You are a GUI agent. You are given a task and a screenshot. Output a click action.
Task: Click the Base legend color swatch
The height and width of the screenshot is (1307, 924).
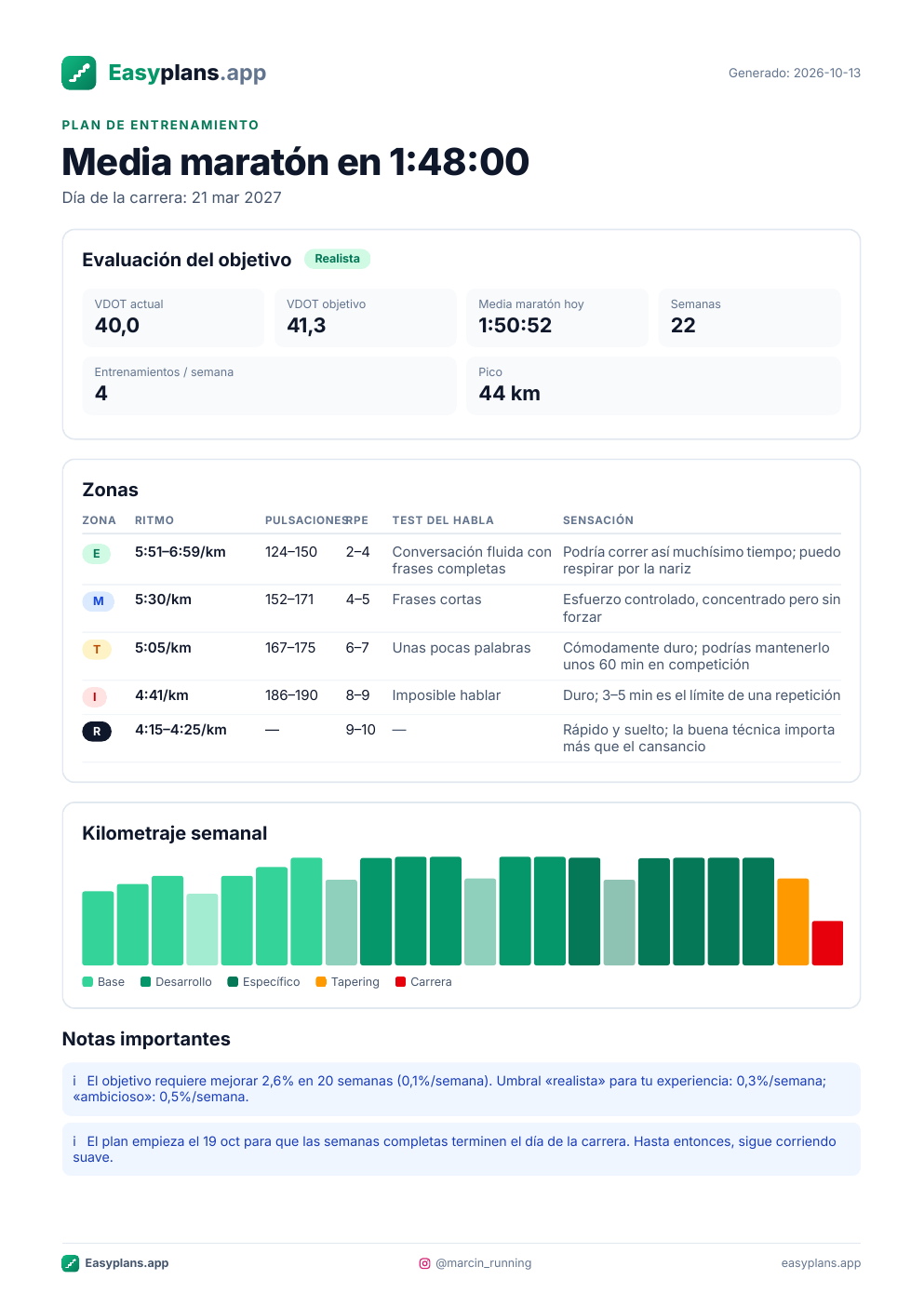tap(87, 981)
